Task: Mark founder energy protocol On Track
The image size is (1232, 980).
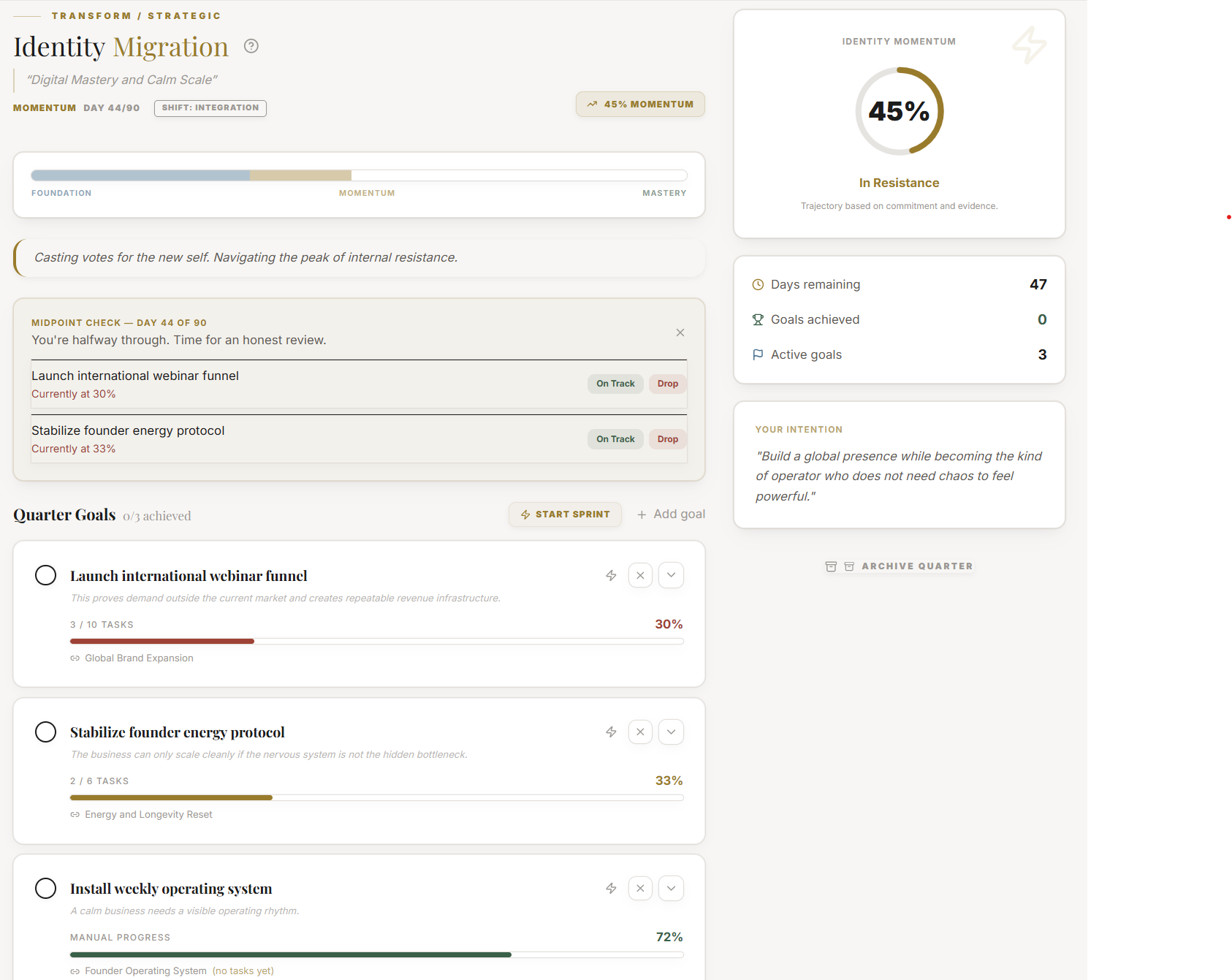Action: point(615,439)
